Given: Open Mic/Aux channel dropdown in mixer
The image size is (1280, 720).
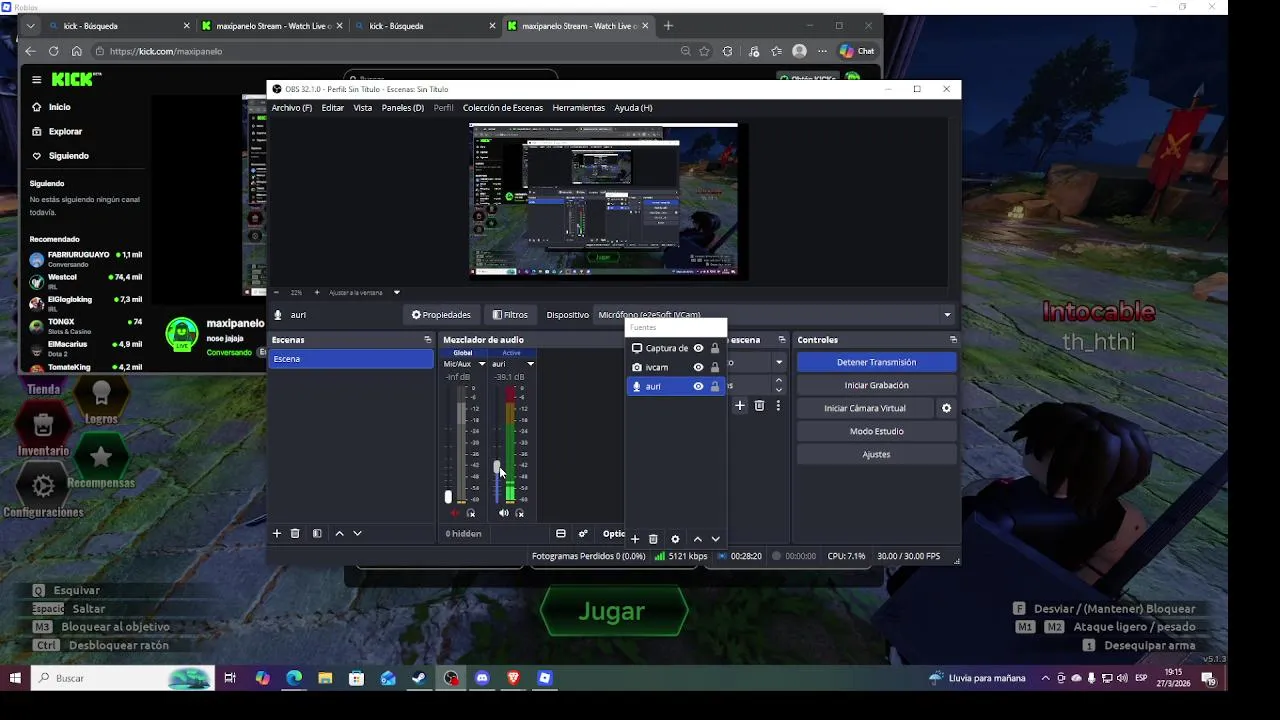Looking at the screenshot, I should pos(481,364).
